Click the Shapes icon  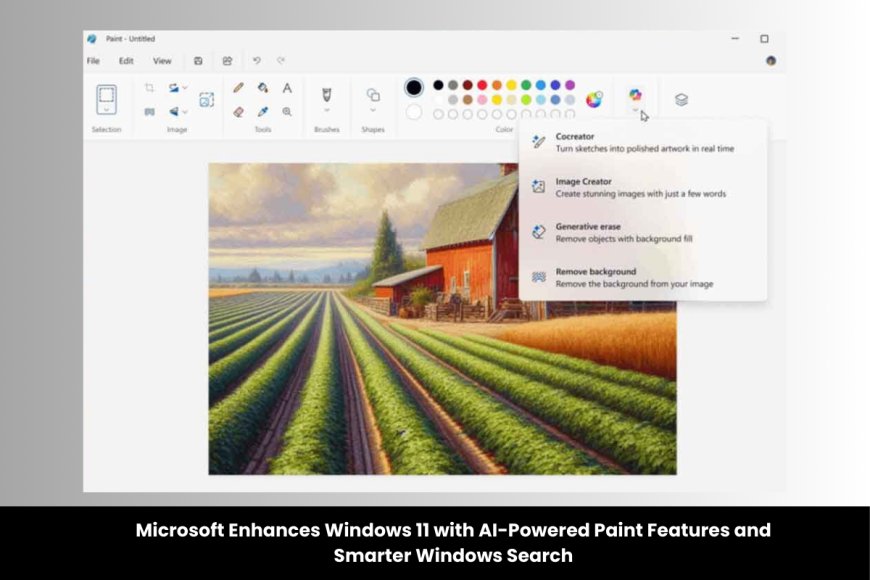click(x=373, y=95)
